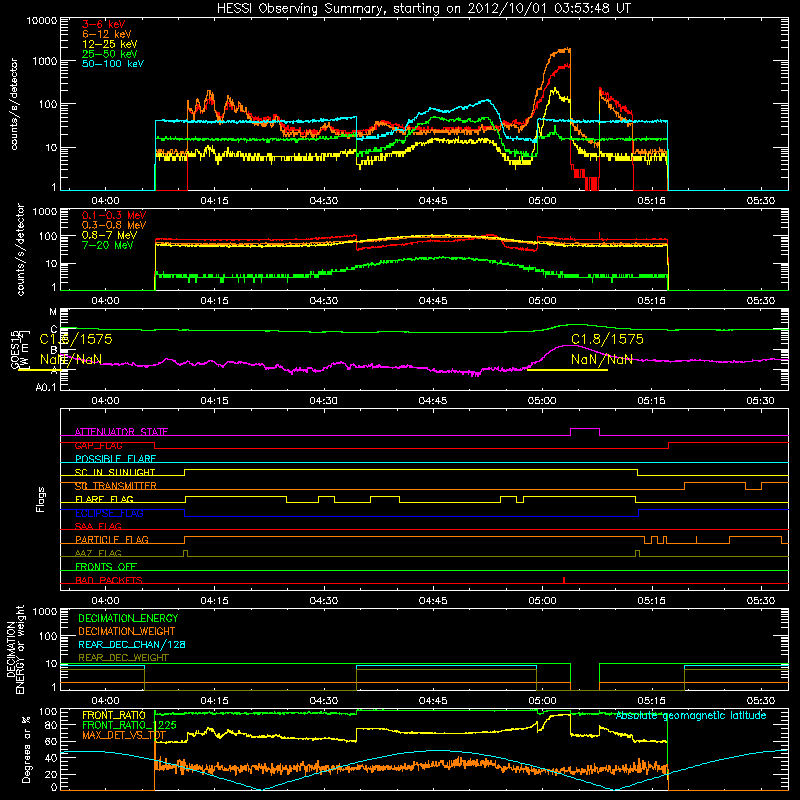This screenshot has width=800, height=800.
Task: Click the NaN/NaN label near 05:00
Action: 602,359
